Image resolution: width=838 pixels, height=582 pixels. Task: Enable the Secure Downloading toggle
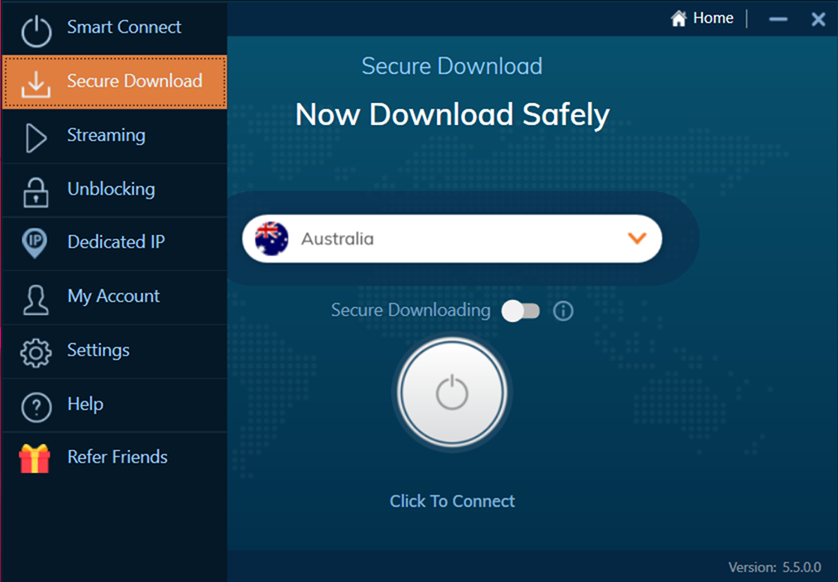[x=520, y=311]
